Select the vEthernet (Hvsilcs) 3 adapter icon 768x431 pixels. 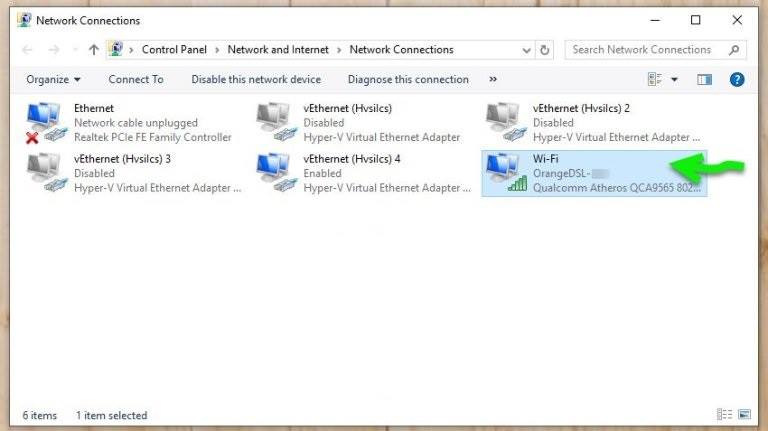pos(47,172)
